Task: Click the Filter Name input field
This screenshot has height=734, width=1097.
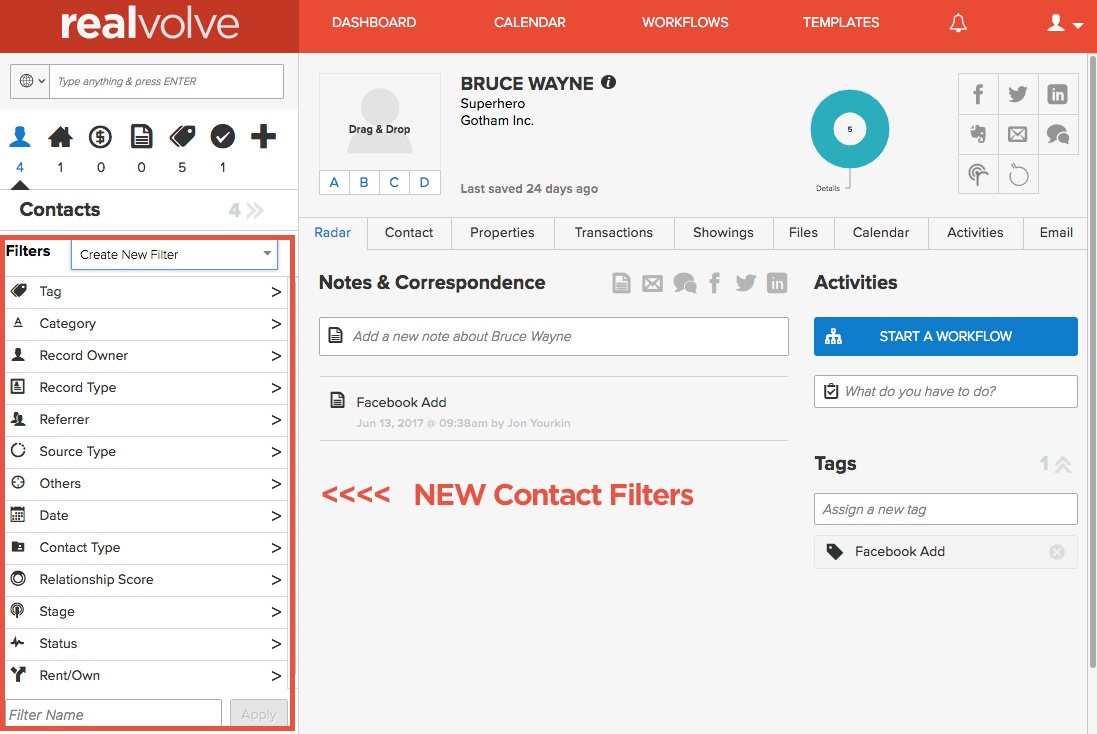Action: [x=113, y=715]
